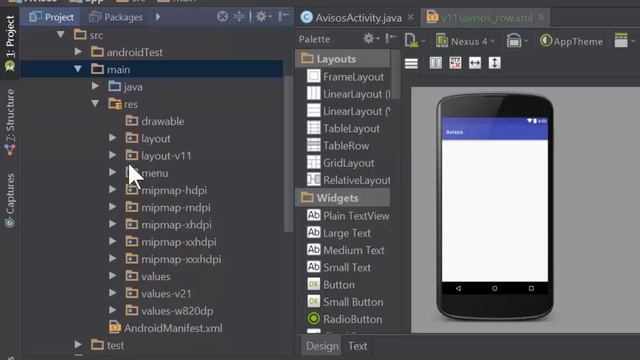This screenshot has height=360, width=640.
Task: Toggle layout width horizontal arrows icon
Action: (475, 63)
